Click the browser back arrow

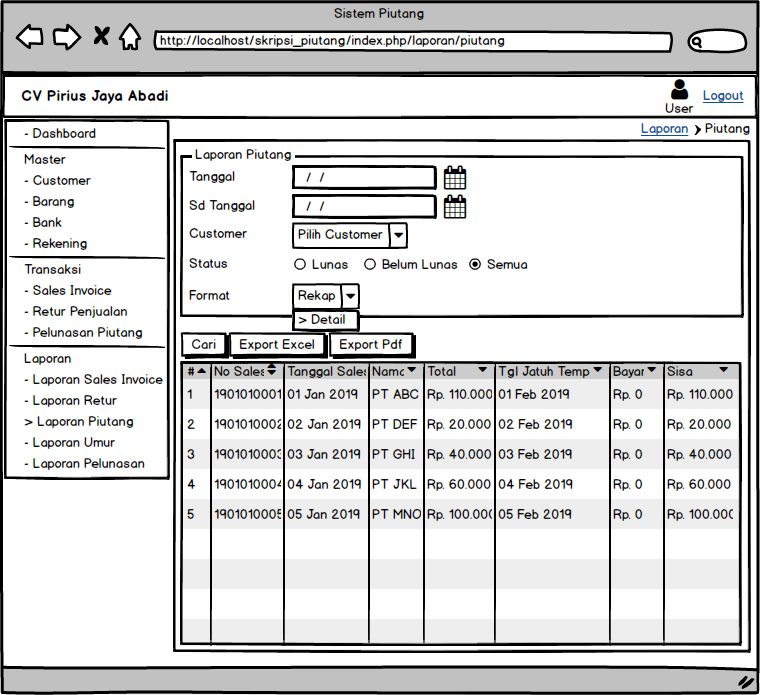point(30,36)
